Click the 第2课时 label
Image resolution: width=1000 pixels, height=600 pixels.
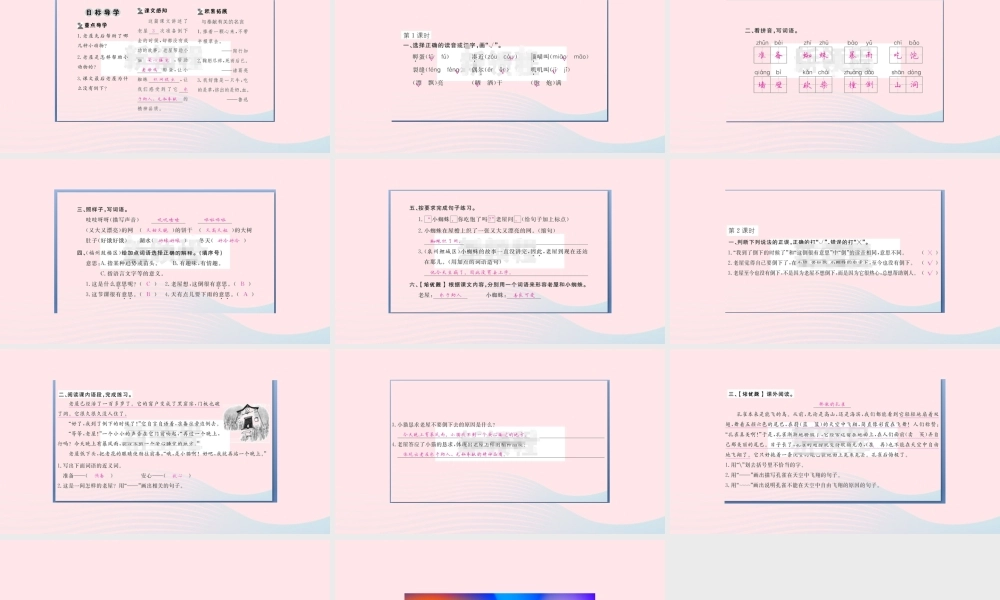[x=742, y=230]
